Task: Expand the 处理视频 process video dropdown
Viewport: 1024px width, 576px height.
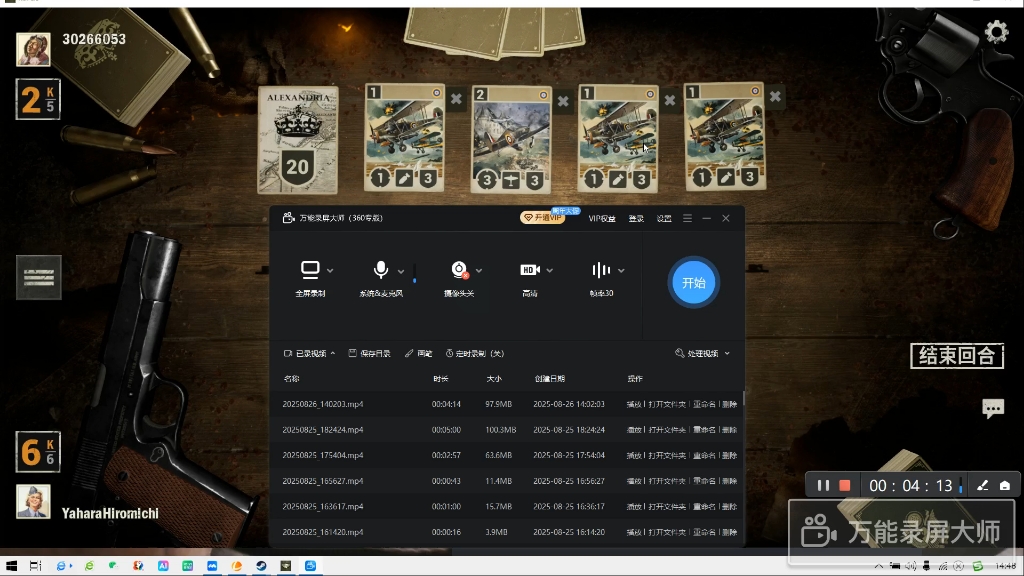Action: pos(703,353)
